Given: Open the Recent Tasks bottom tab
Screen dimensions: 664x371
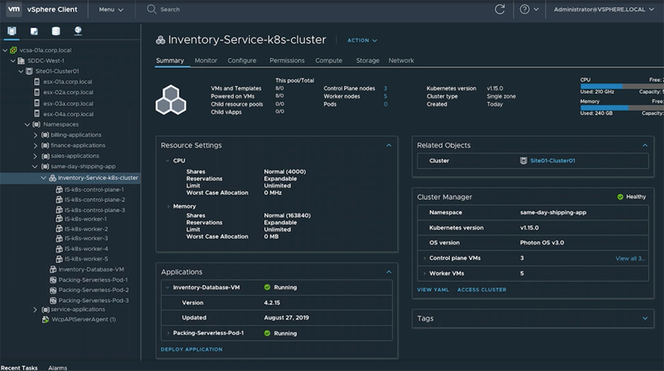Looking at the screenshot, I should coord(19,368).
